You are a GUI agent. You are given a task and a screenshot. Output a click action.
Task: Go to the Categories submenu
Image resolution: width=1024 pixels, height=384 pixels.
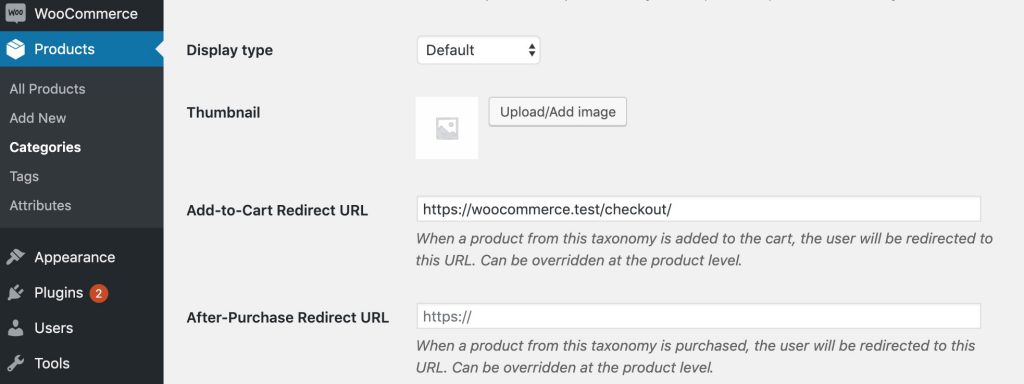(x=45, y=147)
